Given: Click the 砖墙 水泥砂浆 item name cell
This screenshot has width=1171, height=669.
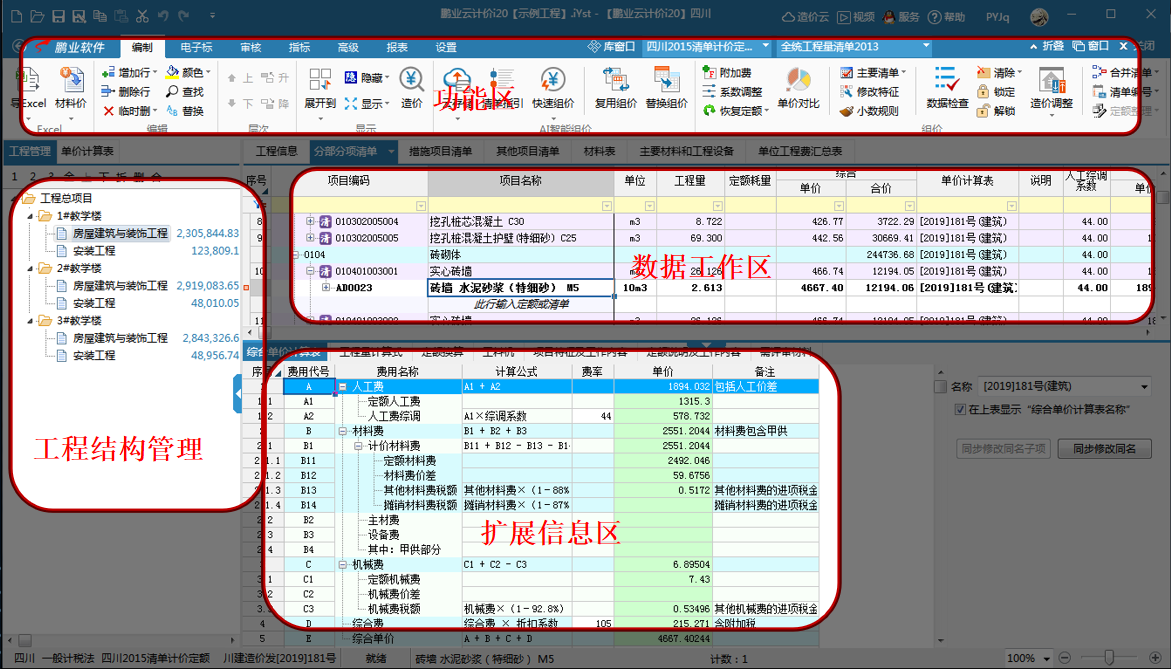Looking at the screenshot, I should [x=521, y=287].
